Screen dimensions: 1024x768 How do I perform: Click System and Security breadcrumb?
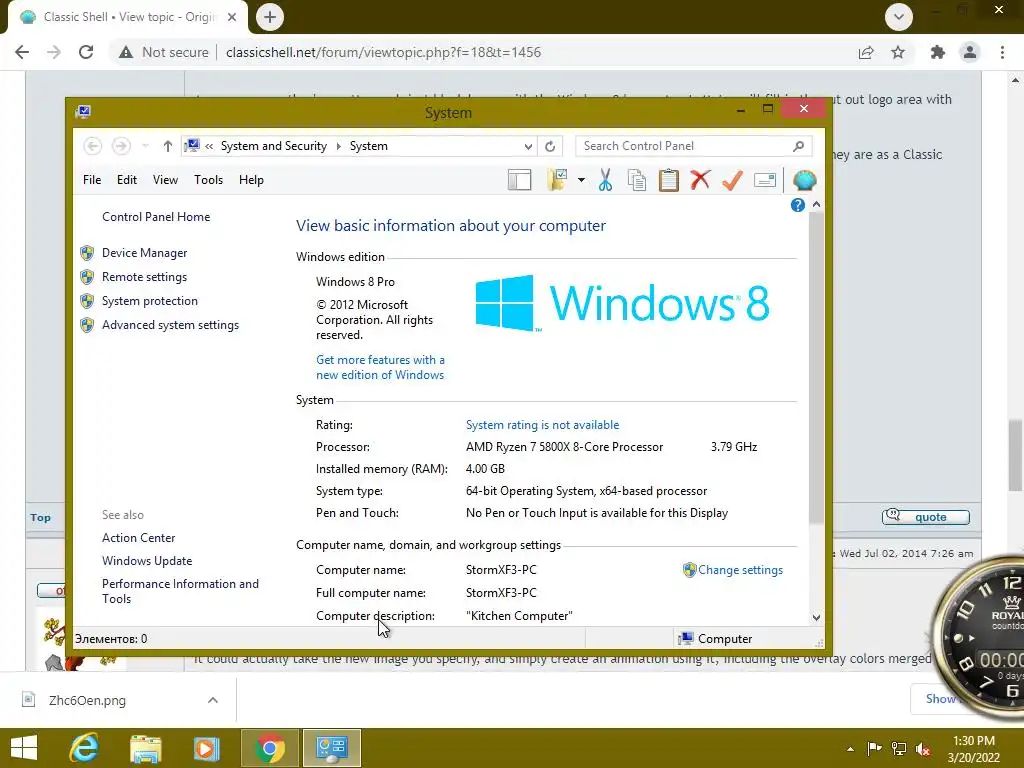click(274, 146)
